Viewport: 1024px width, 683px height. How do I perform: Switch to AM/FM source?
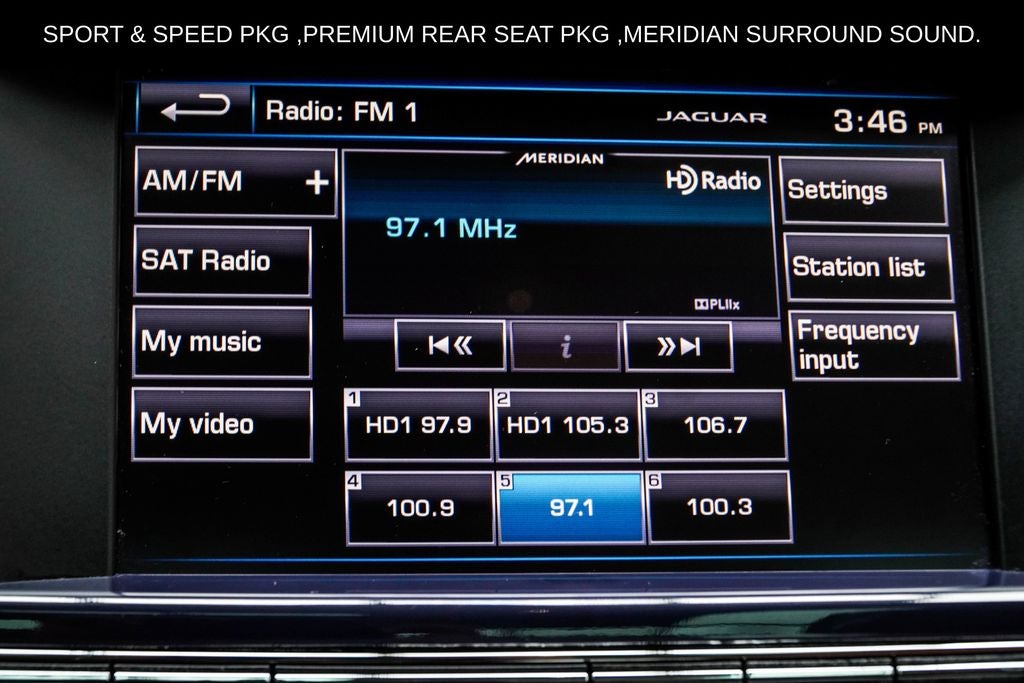tap(236, 182)
